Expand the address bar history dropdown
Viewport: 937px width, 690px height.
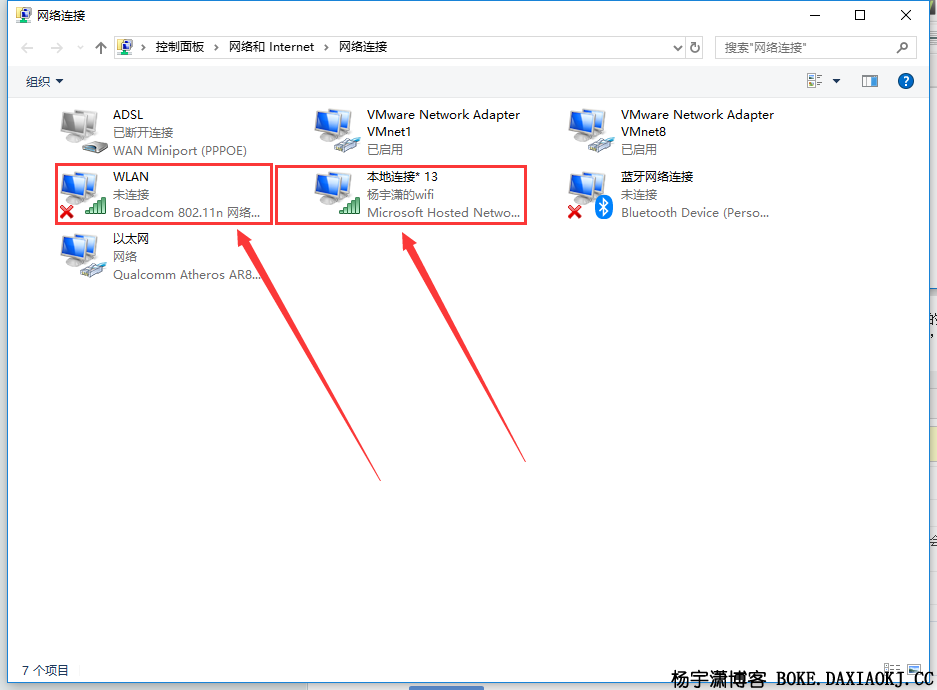click(678, 48)
